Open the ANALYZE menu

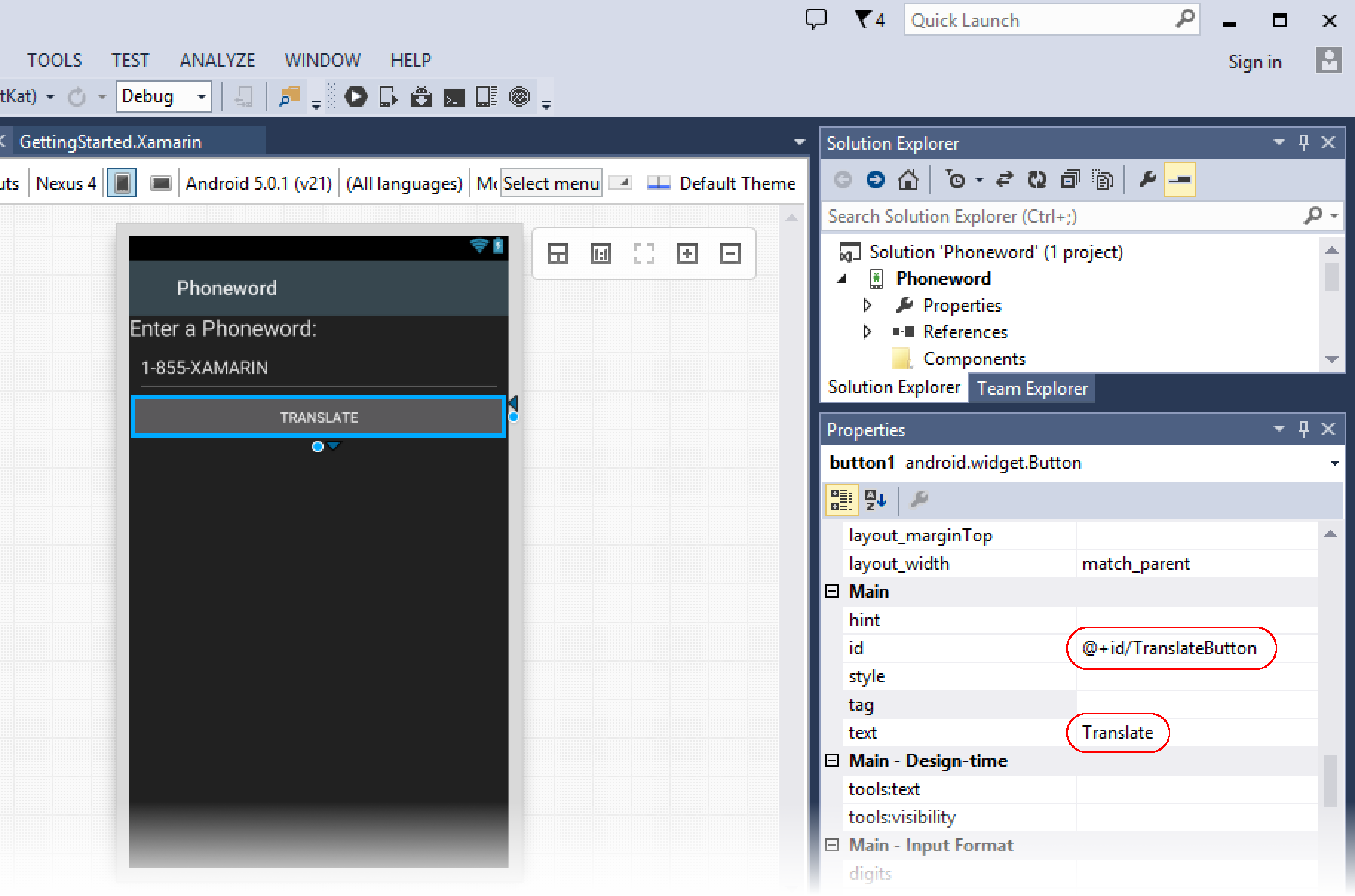coord(217,60)
